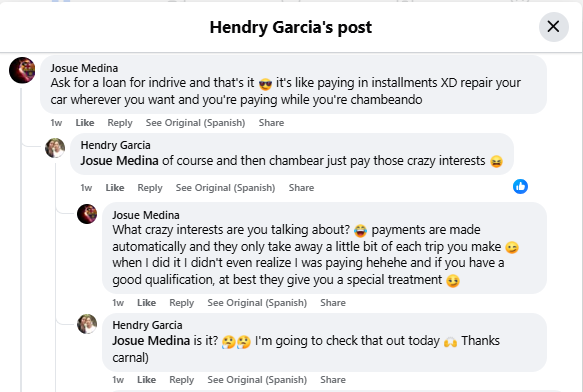
Task: Open Josue Medina's avatar on top comment
Action: tap(22, 70)
